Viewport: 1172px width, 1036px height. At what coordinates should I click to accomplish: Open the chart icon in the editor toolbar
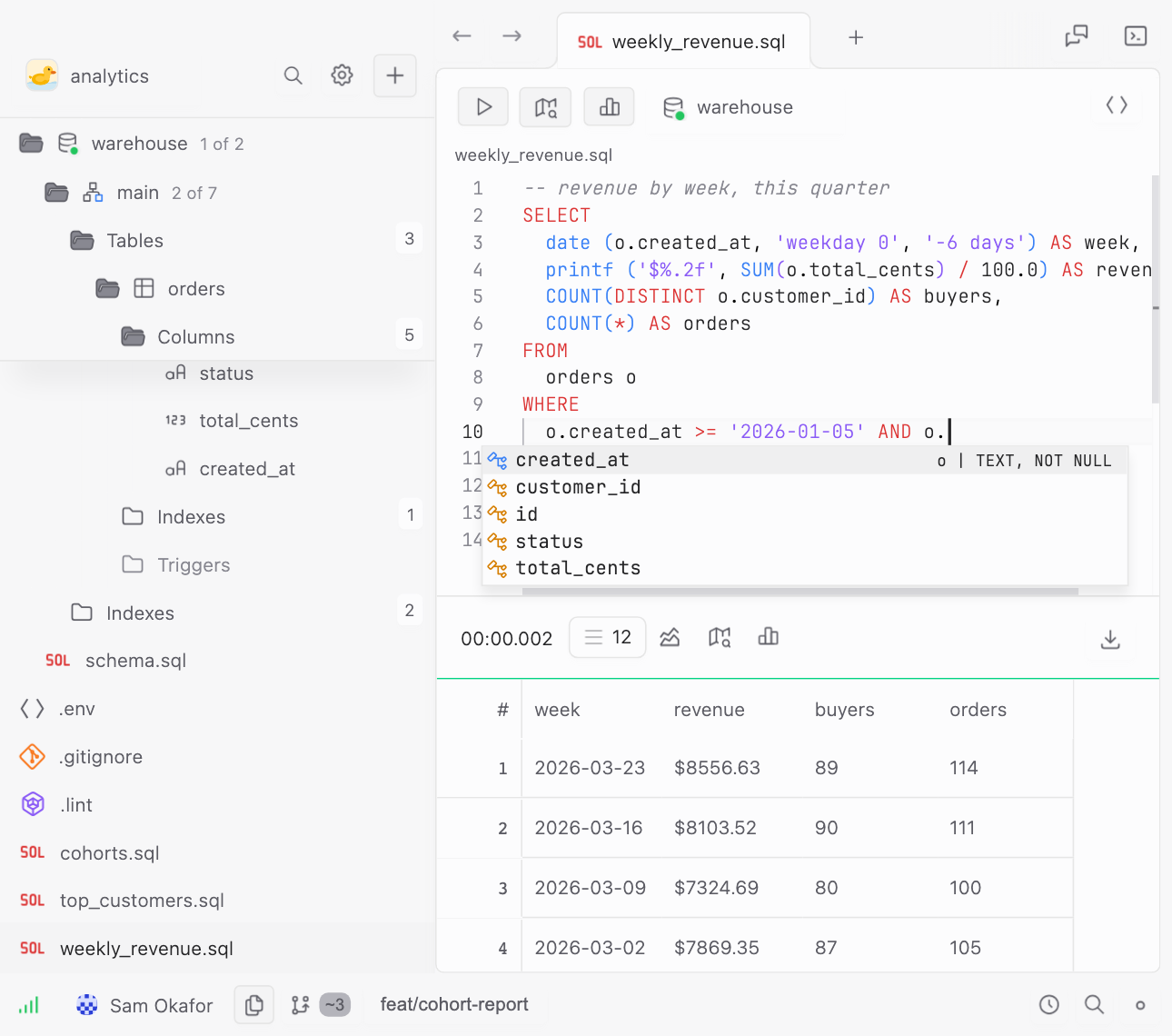click(x=609, y=107)
